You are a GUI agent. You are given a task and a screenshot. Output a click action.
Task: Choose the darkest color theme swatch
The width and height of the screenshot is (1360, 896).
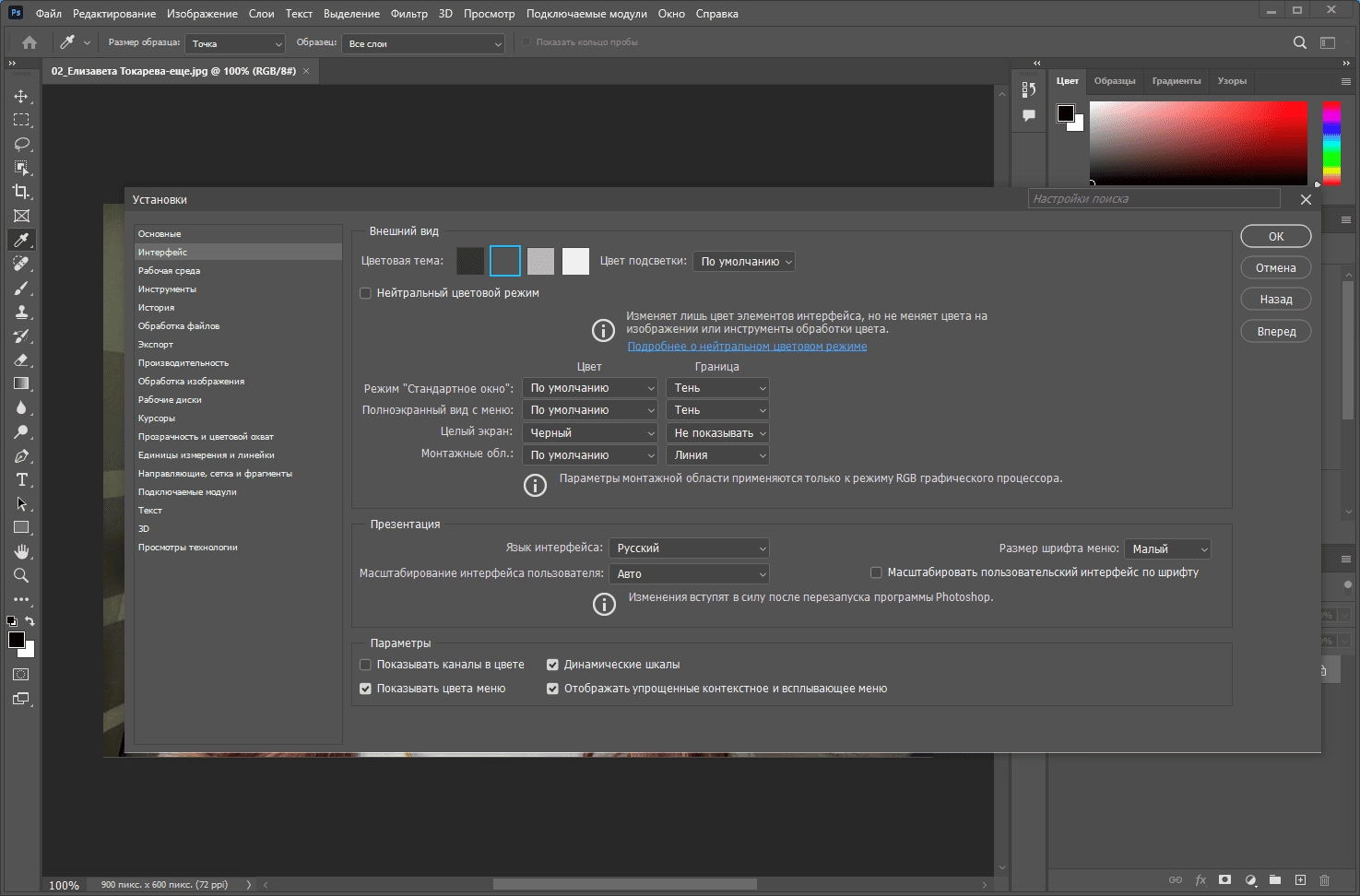pos(470,261)
